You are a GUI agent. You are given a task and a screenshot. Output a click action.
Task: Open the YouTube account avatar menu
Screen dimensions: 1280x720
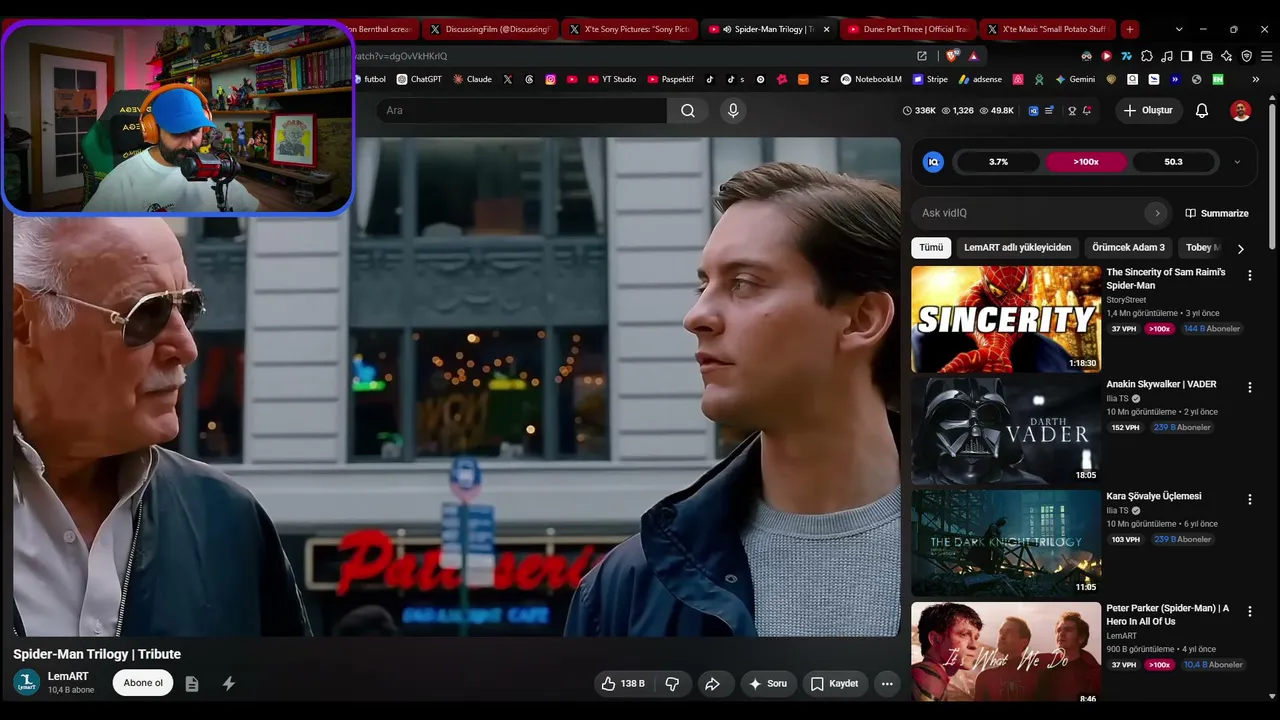[1241, 111]
